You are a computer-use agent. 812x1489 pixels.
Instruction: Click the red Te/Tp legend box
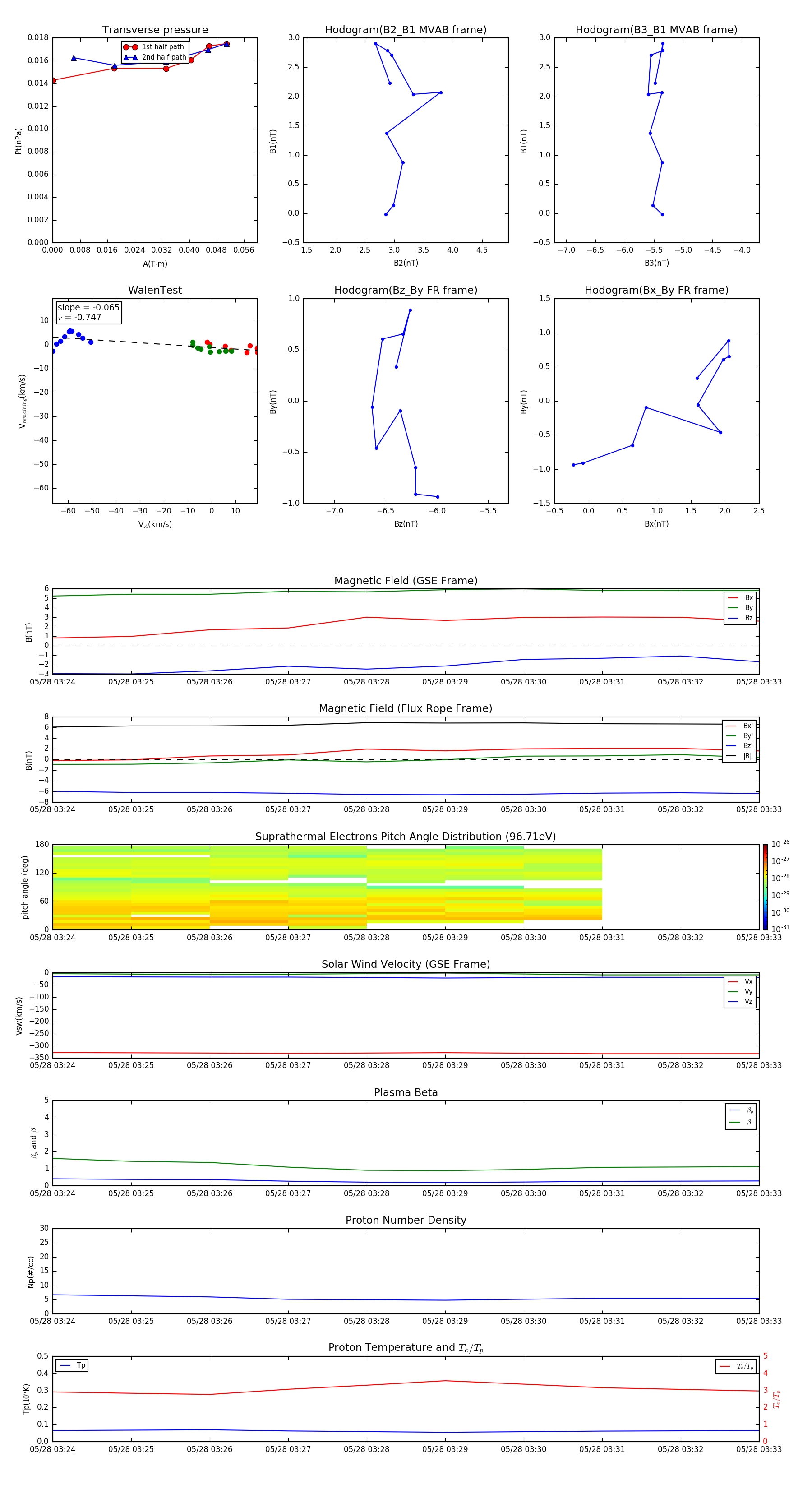tap(735, 1367)
